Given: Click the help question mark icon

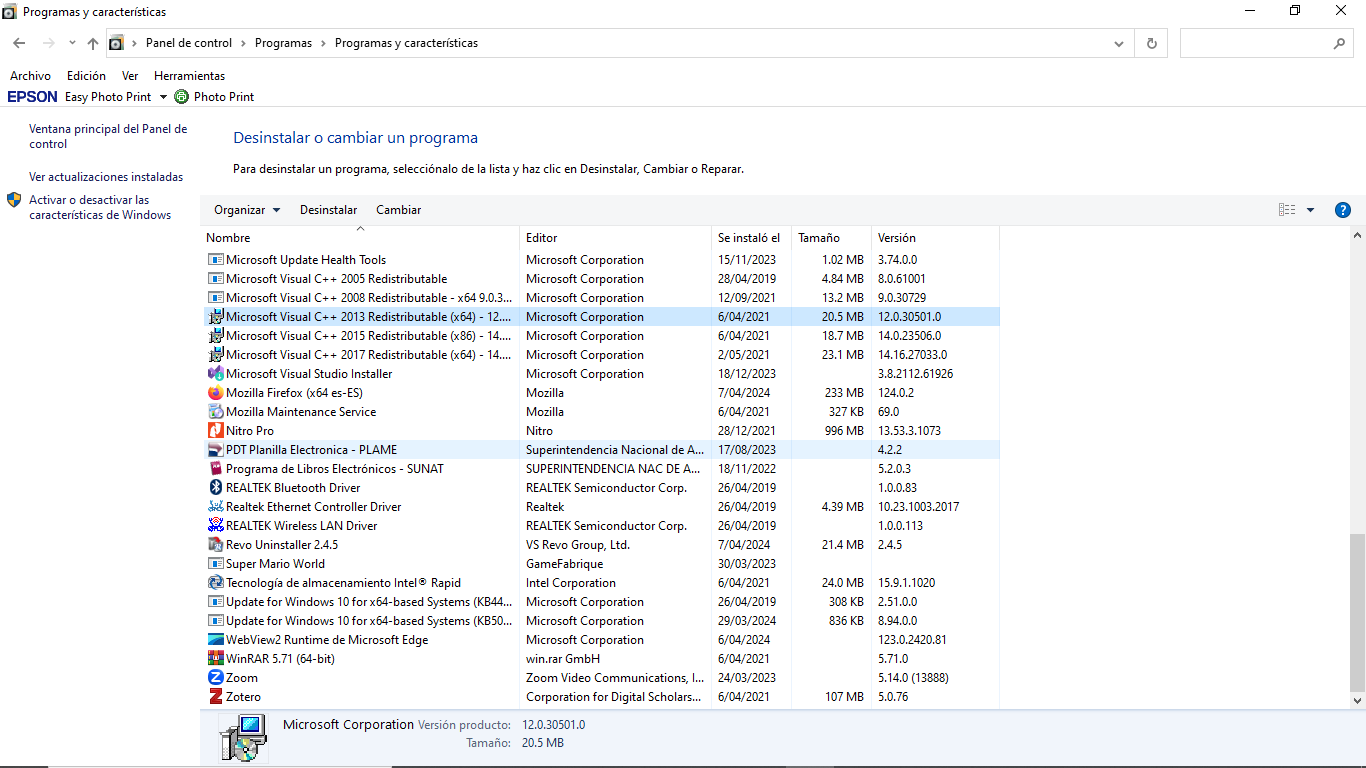Looking at the screenshot, I should (x=1343, y=210).
